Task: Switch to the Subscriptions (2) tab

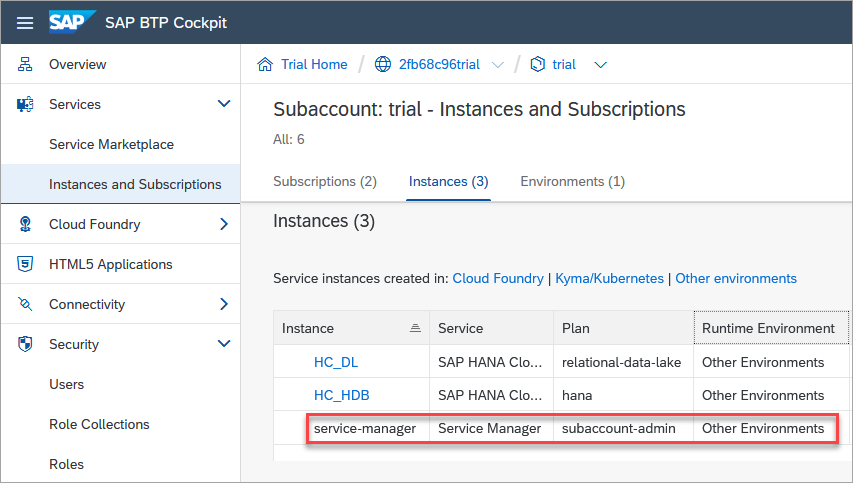Action: coord(325,181)
